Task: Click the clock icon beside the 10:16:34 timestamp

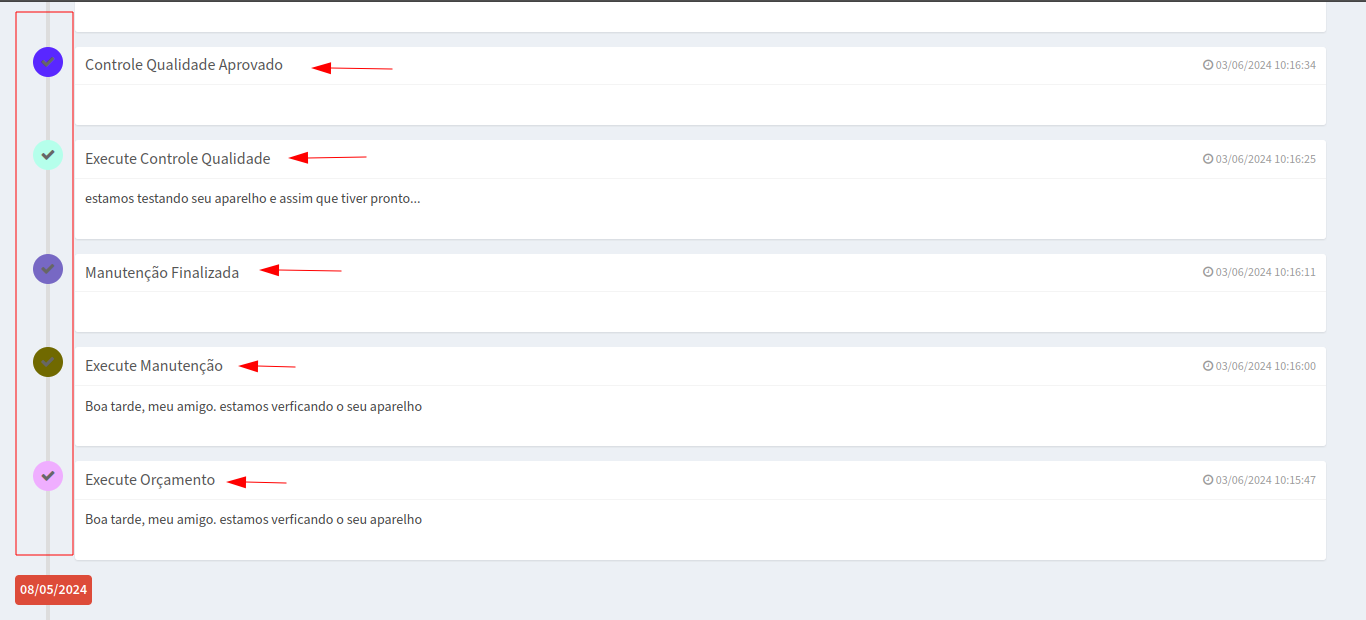Action: point(1208,65)
